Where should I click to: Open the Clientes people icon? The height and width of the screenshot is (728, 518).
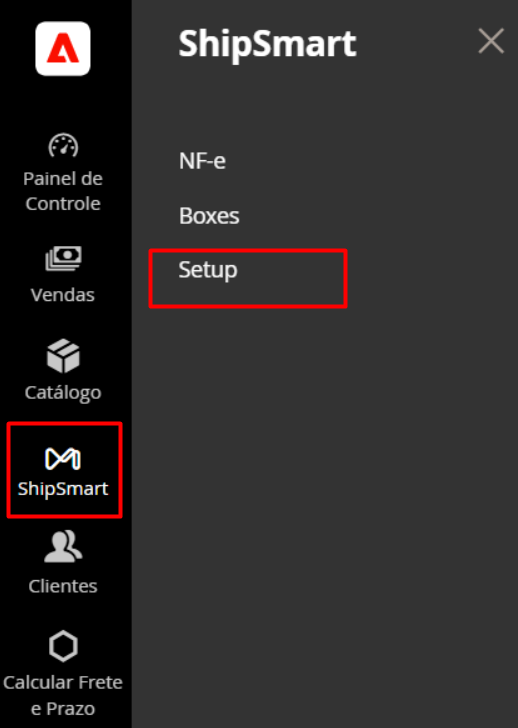click(63, 546)
